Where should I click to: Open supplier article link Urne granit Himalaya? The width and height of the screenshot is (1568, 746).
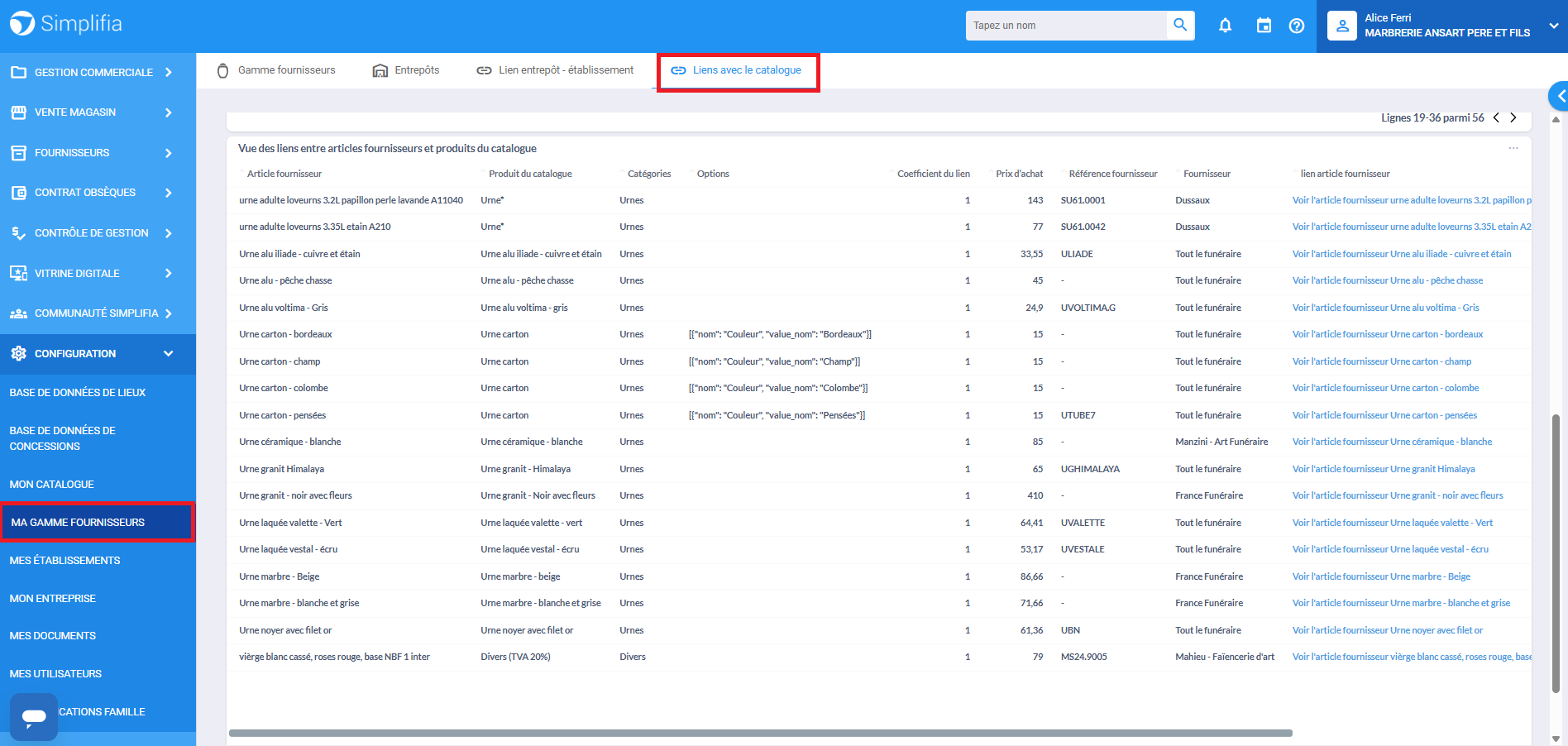tap(1384, 469)
